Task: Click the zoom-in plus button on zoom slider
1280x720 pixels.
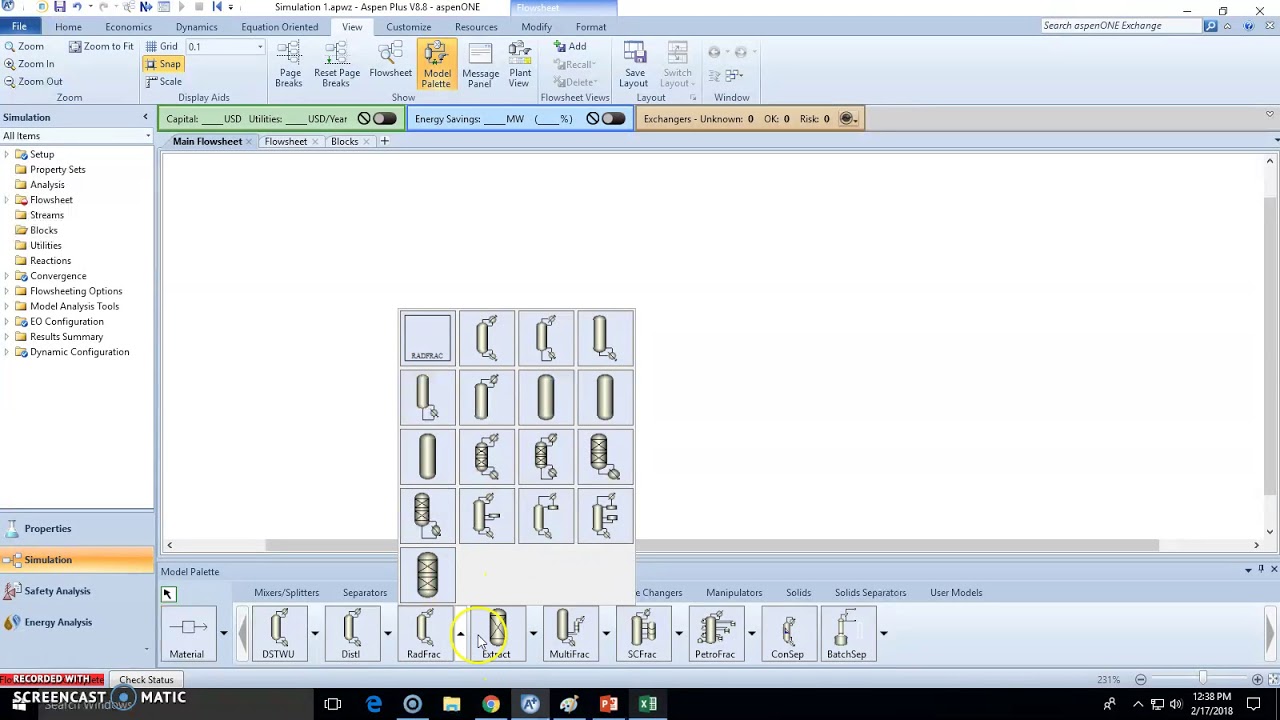Action: (x=1257, y=680)
